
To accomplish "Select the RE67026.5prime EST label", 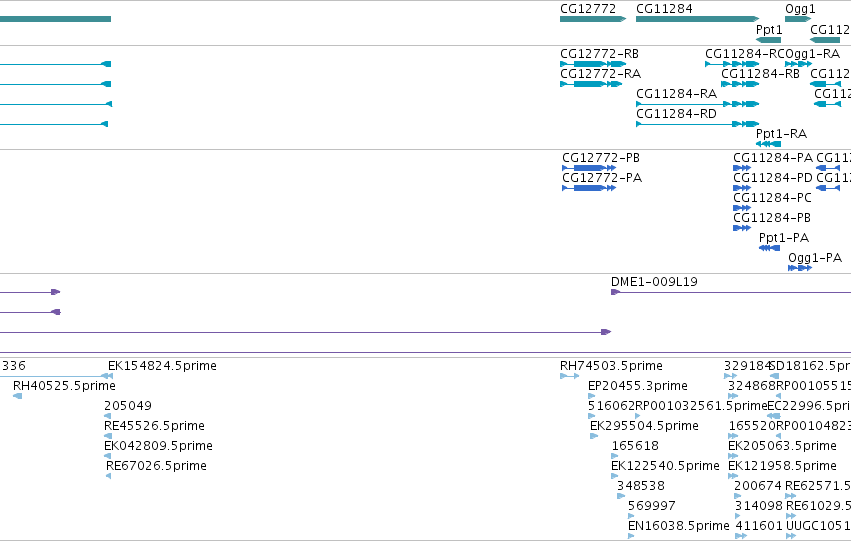I will click(156, 466).
